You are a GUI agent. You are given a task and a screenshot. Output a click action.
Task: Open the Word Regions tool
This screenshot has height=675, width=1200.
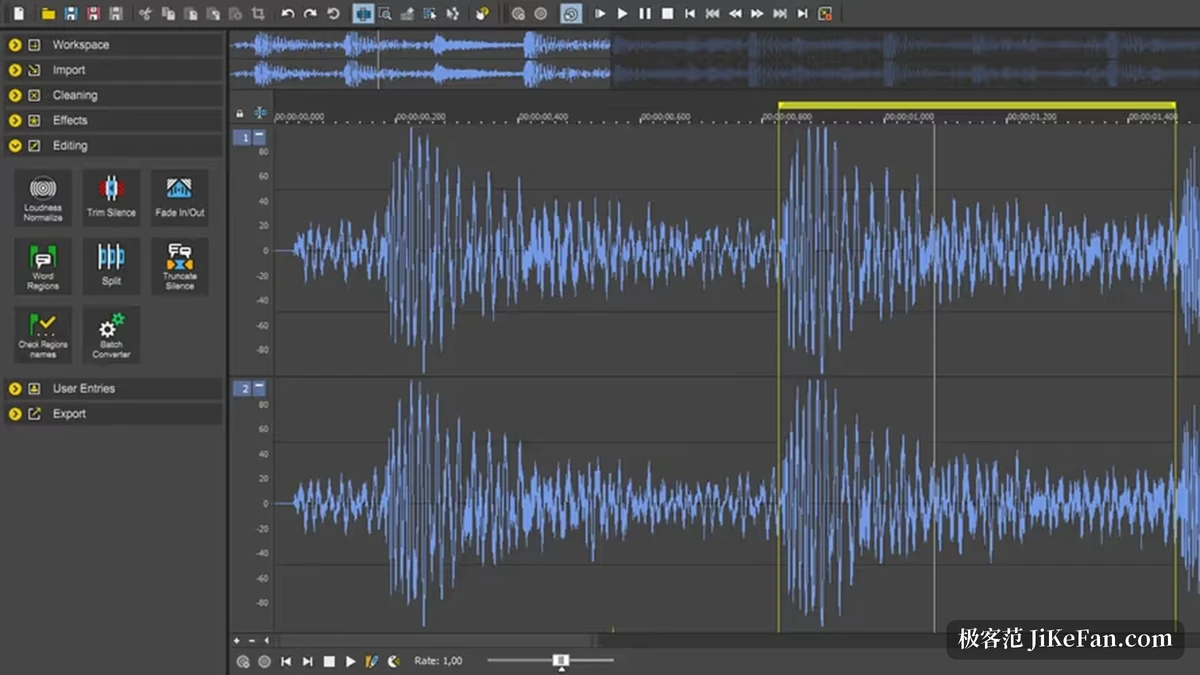click(43, 266)
